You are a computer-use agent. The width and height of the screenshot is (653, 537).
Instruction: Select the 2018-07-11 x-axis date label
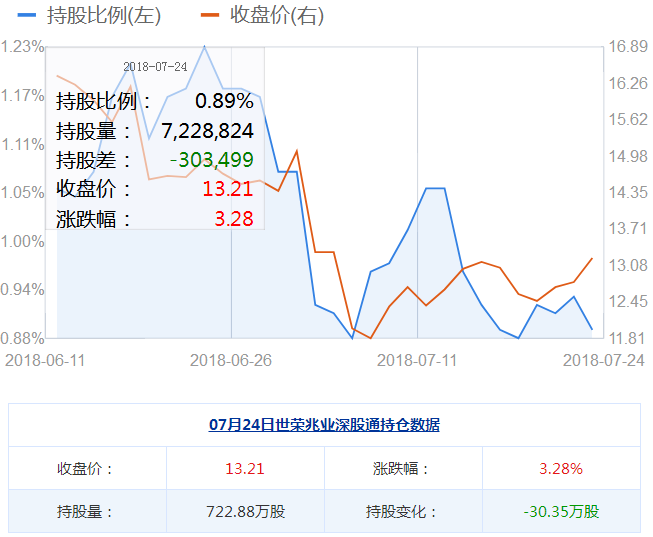coord(417,360)
